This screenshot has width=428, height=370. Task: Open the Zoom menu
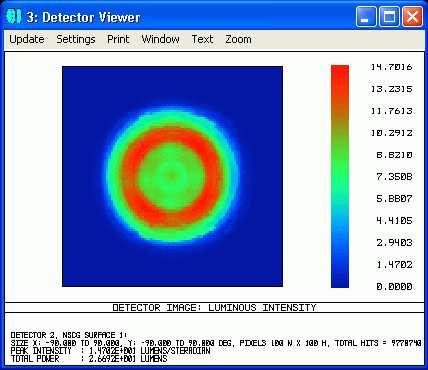(x=238, y=39)
